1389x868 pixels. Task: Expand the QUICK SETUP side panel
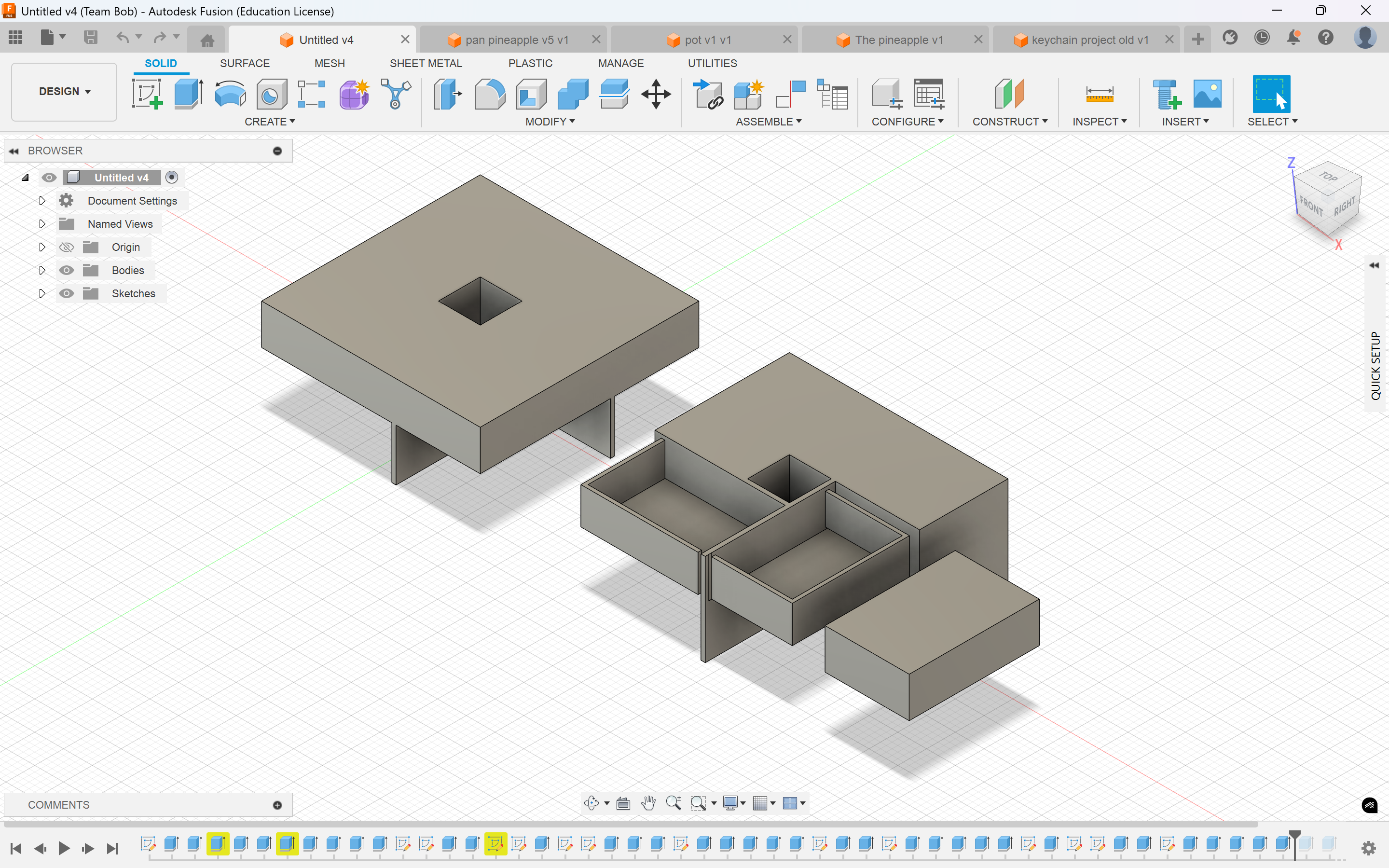click(x=1375, y=265)
